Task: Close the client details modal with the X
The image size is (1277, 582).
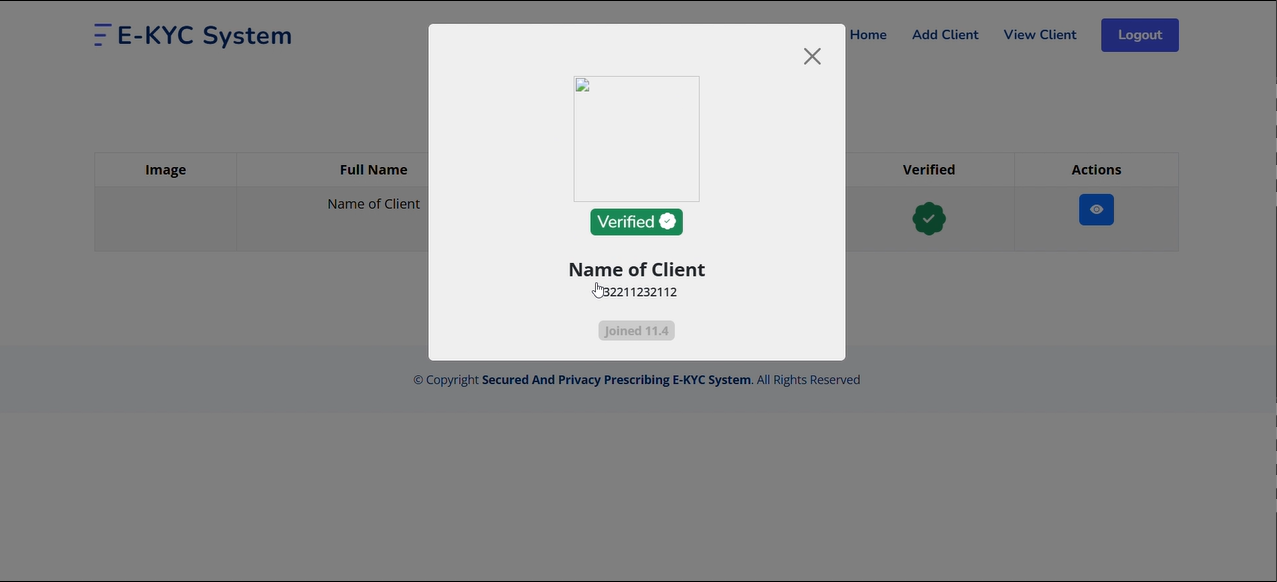Action: coord(811,56)
